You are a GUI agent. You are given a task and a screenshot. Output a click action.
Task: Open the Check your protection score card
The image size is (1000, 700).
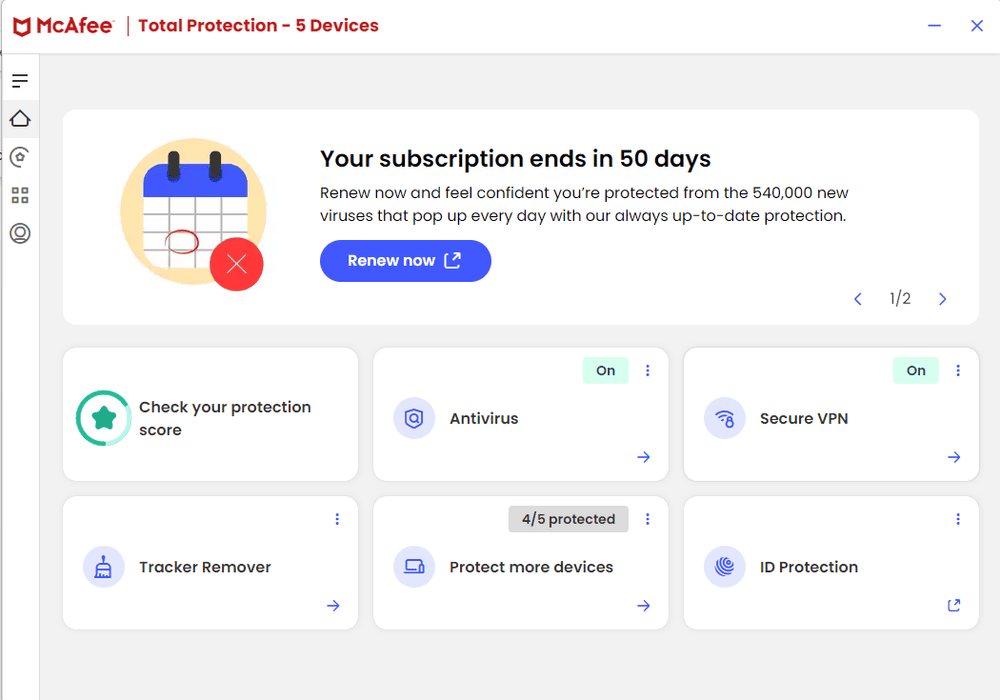point(210,414)
